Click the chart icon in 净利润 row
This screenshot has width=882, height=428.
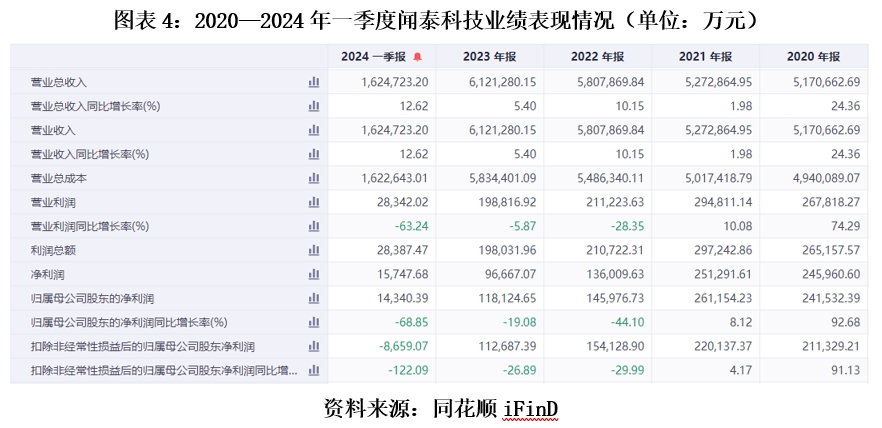(314, 274)
